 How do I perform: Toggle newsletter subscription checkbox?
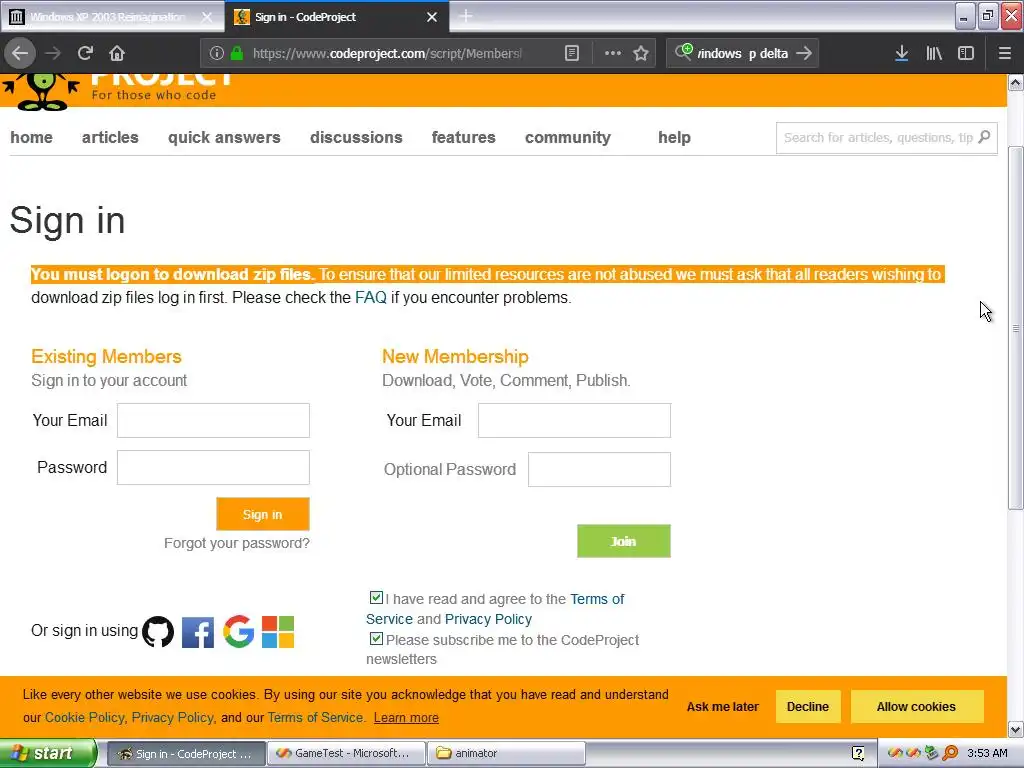coord(376,638)
